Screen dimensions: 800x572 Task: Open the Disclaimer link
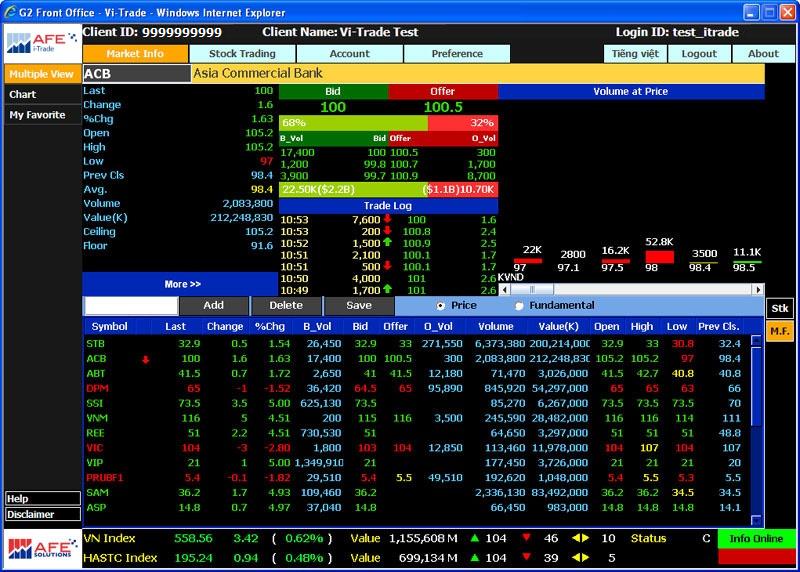[x=42, y=514]
